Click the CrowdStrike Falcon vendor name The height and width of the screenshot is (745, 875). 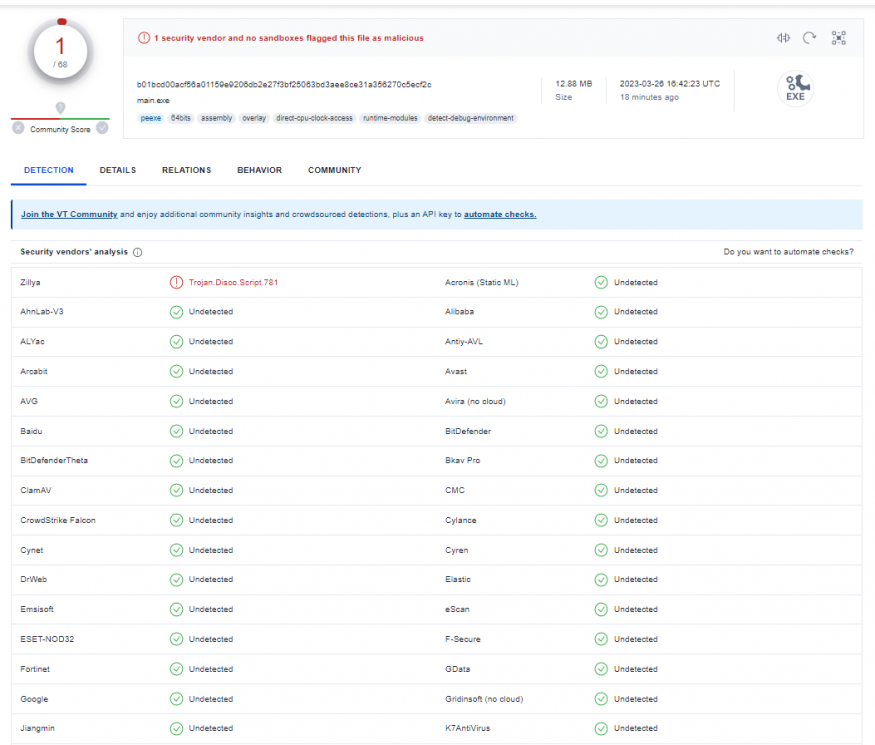58,520
